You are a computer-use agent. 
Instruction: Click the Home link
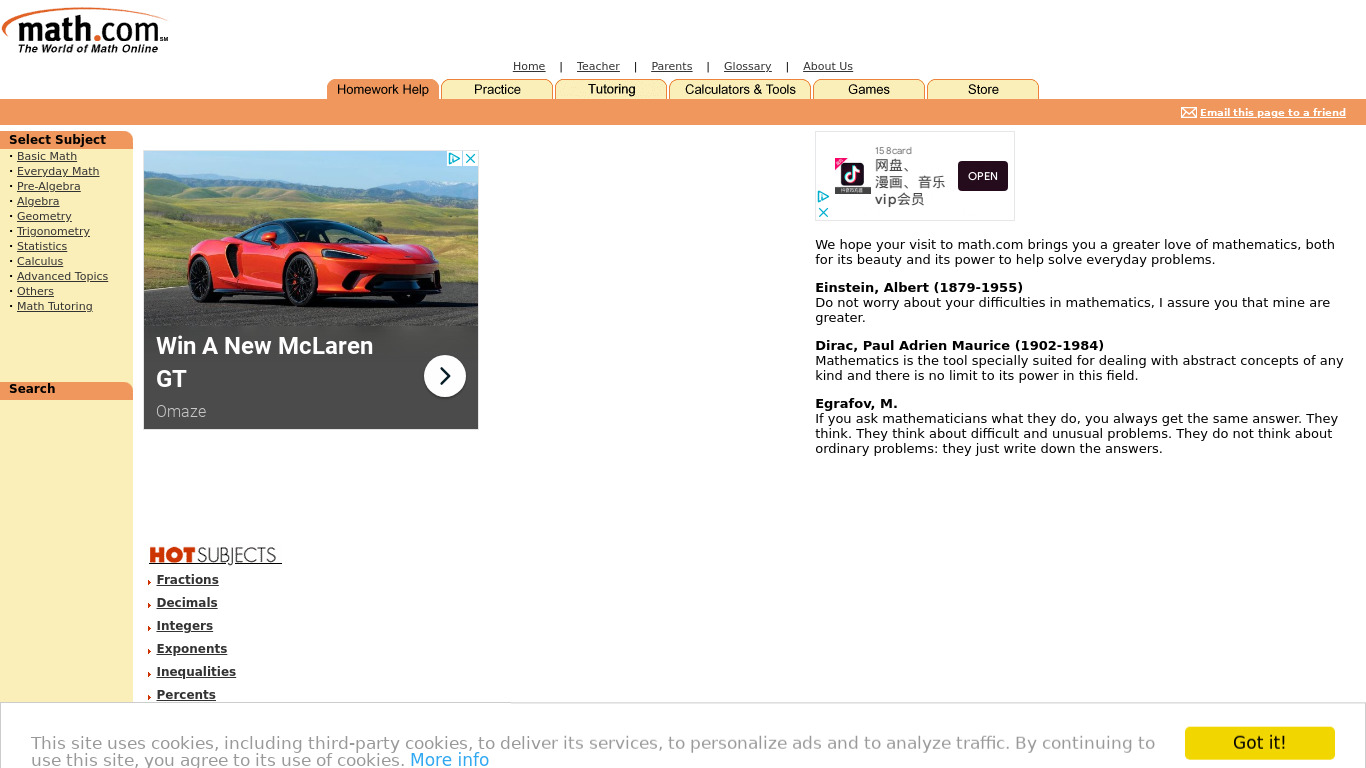(529, 67)
